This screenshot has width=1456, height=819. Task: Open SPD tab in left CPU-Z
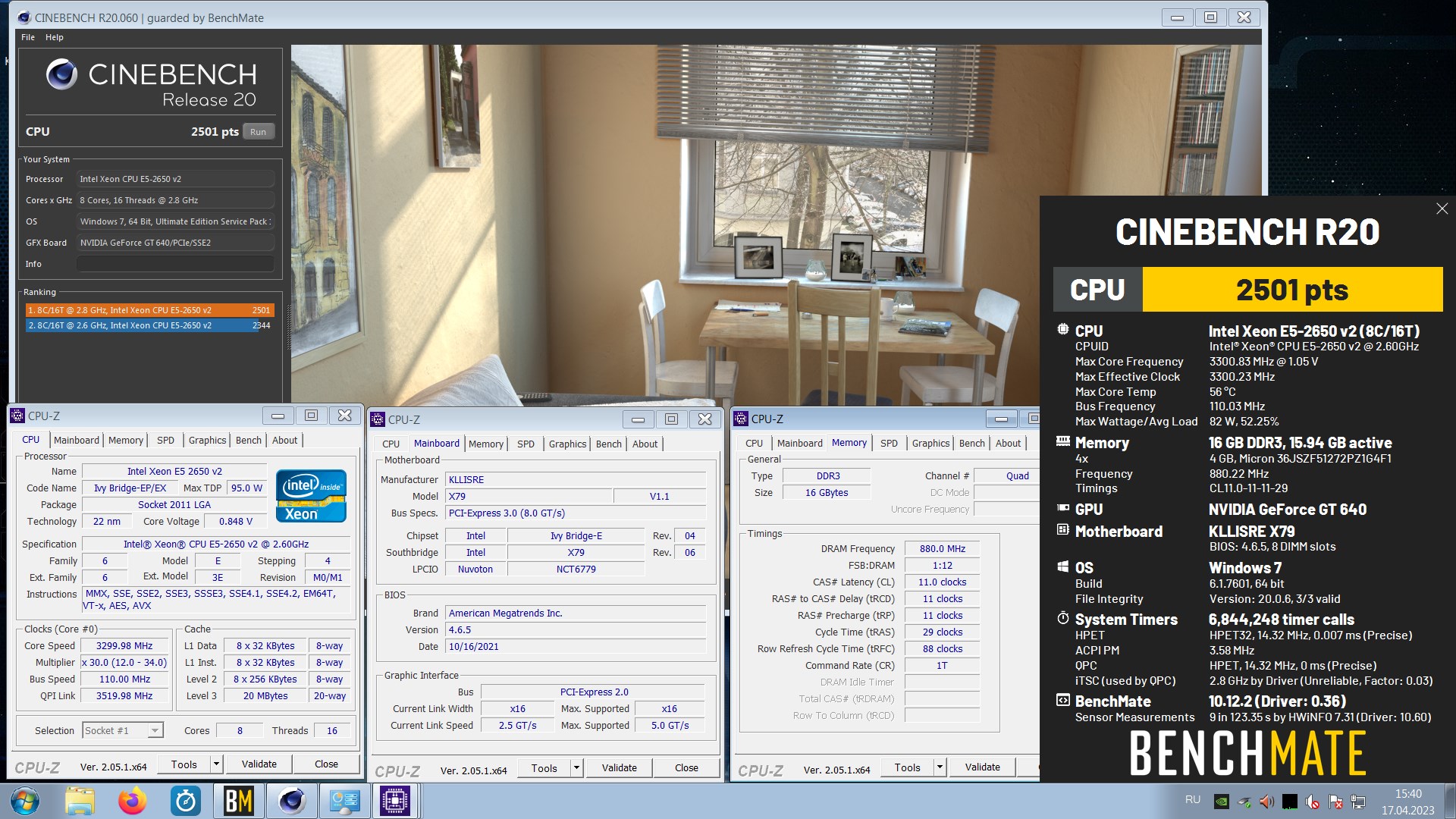pyautogui.click(x=165, y=440)
